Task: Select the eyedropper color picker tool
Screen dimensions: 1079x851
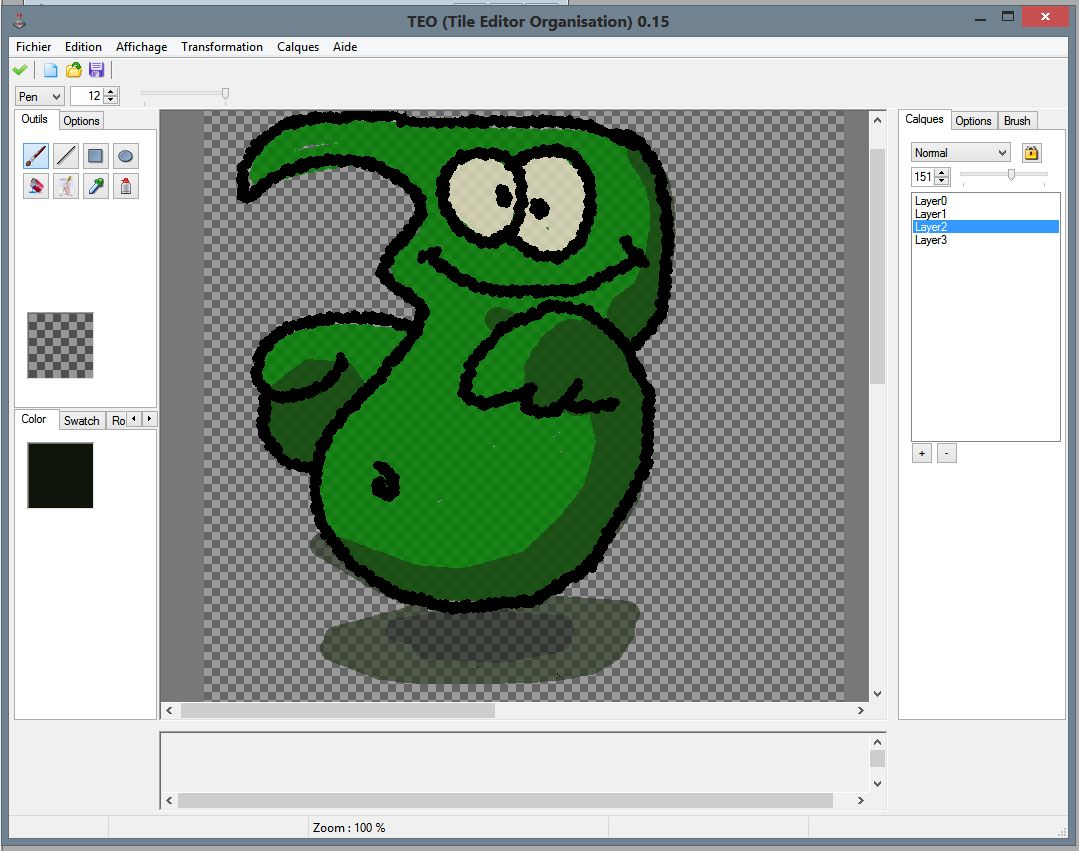Action: tap(96, 186)
